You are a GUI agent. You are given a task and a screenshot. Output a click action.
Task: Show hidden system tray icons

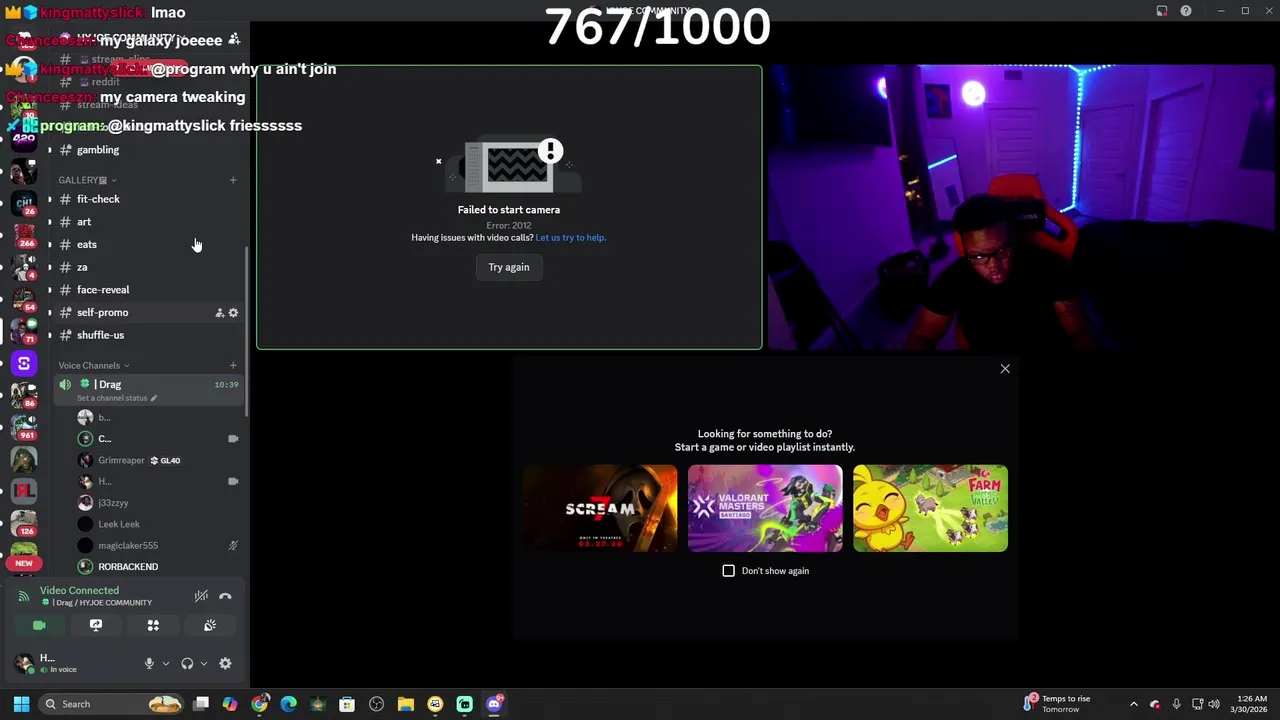tap(1133, 704)
